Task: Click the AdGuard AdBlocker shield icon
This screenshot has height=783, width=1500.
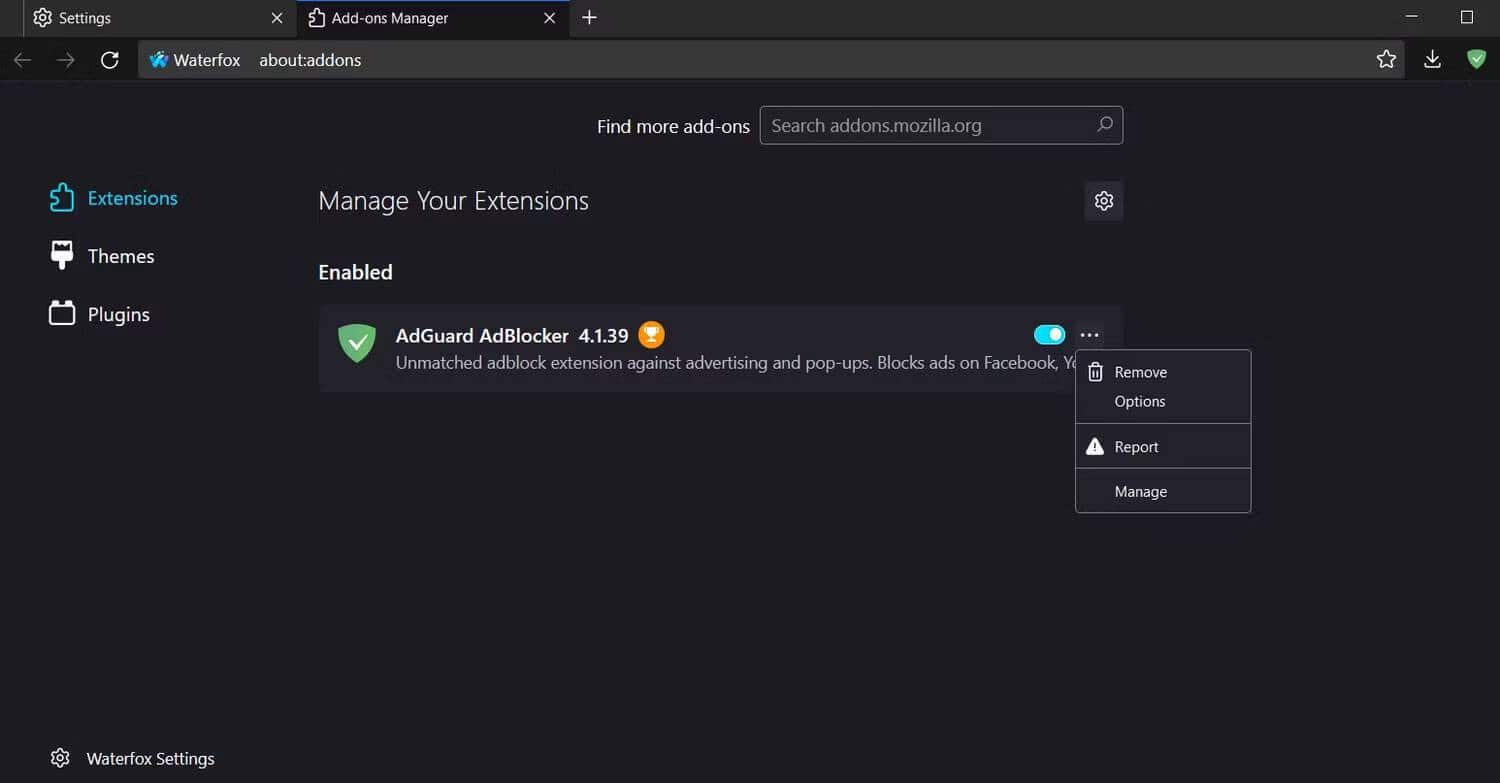Action: pyautogui.click(x=356, y=343)
